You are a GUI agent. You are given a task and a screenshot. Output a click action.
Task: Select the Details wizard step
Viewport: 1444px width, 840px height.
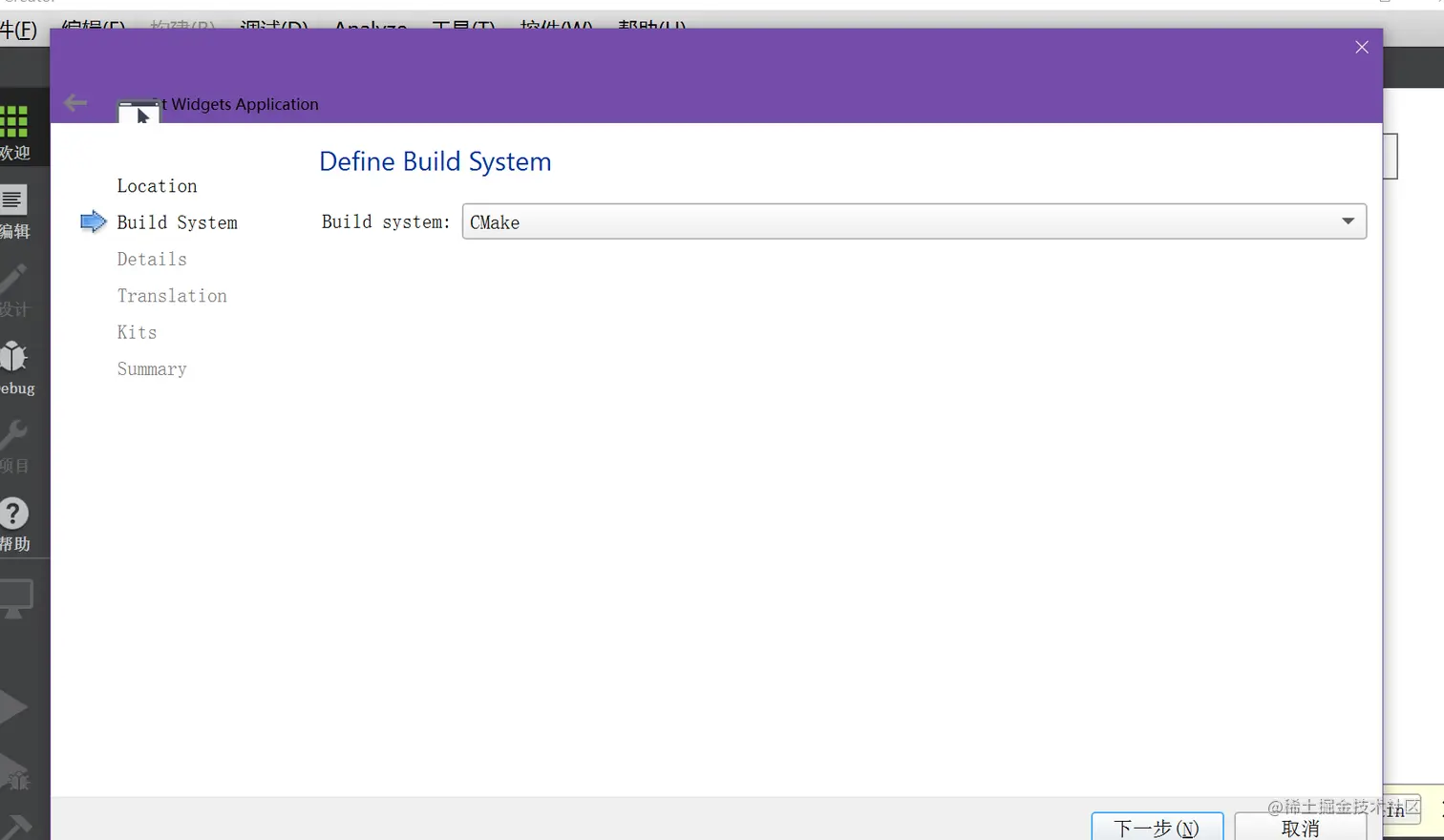tap(152, 259)
